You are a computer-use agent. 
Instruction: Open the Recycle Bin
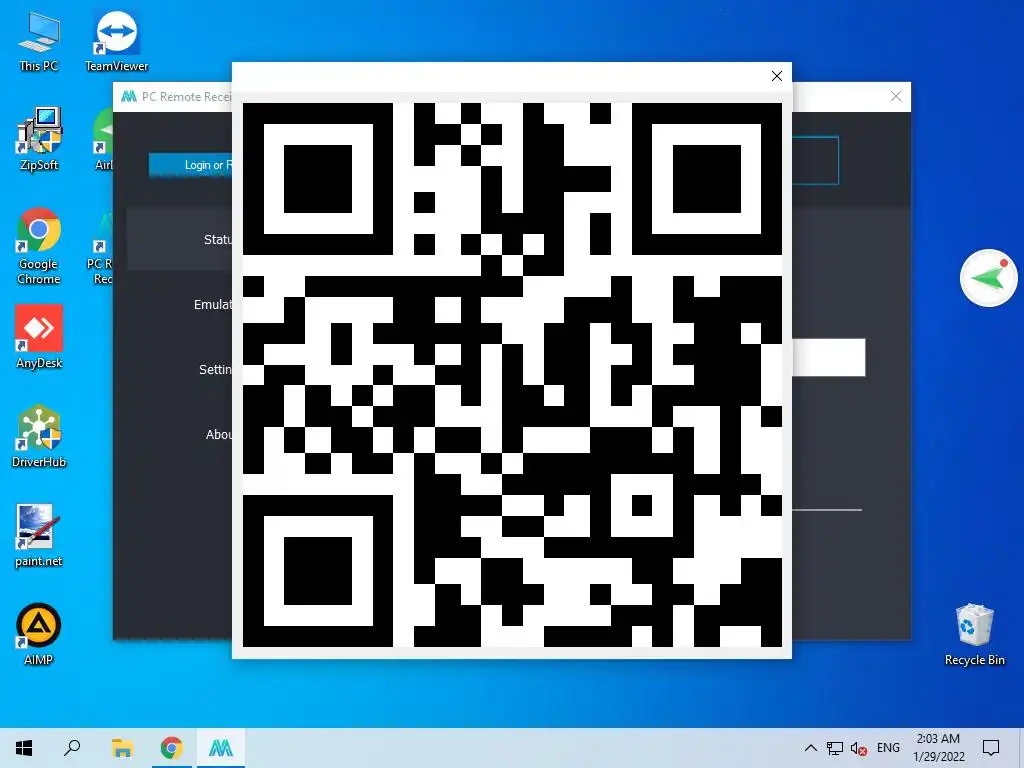click(974, 635)
